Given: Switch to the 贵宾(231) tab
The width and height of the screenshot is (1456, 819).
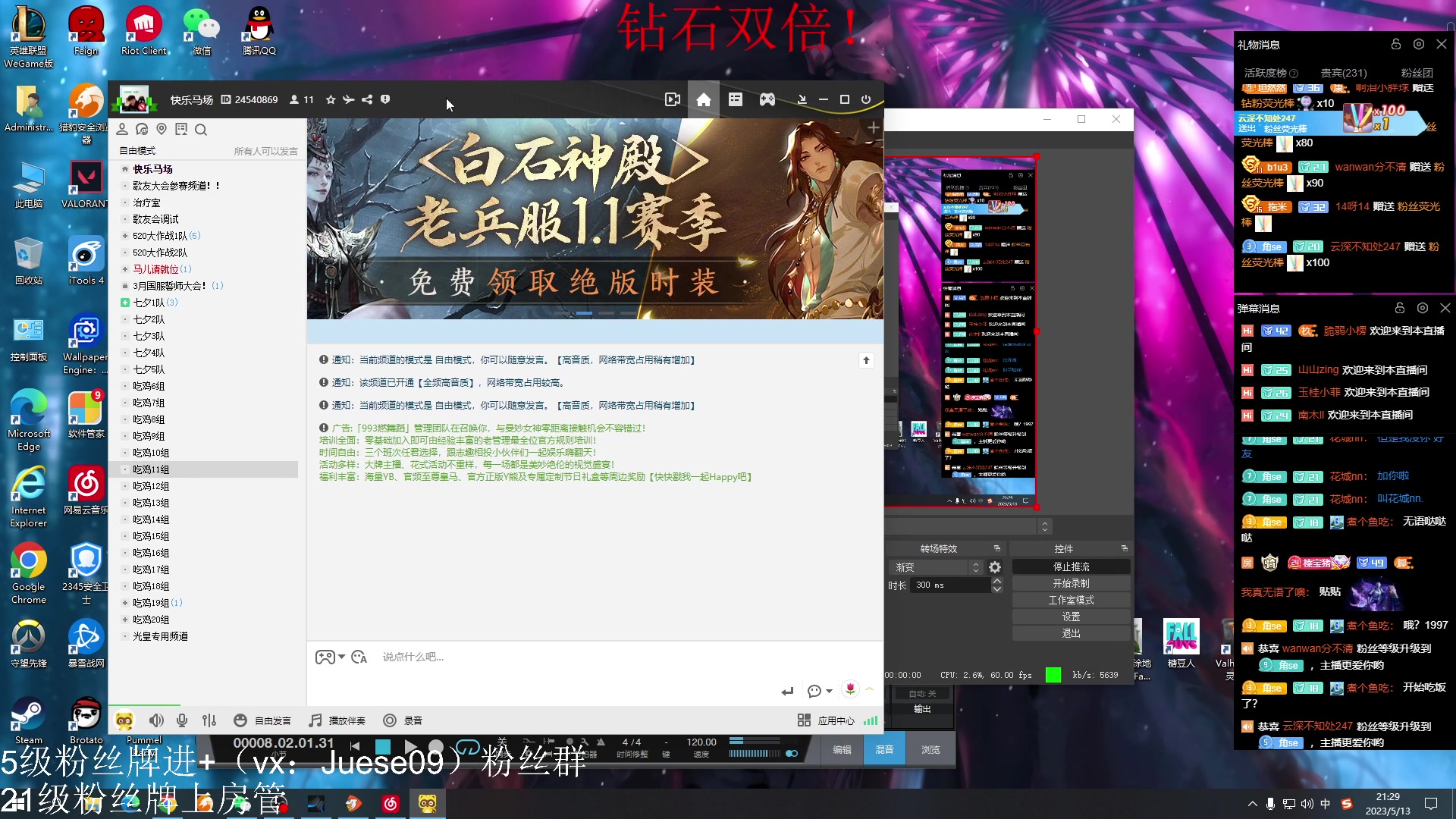Looking at the screenshot, I should click(x=1343, y=74).
